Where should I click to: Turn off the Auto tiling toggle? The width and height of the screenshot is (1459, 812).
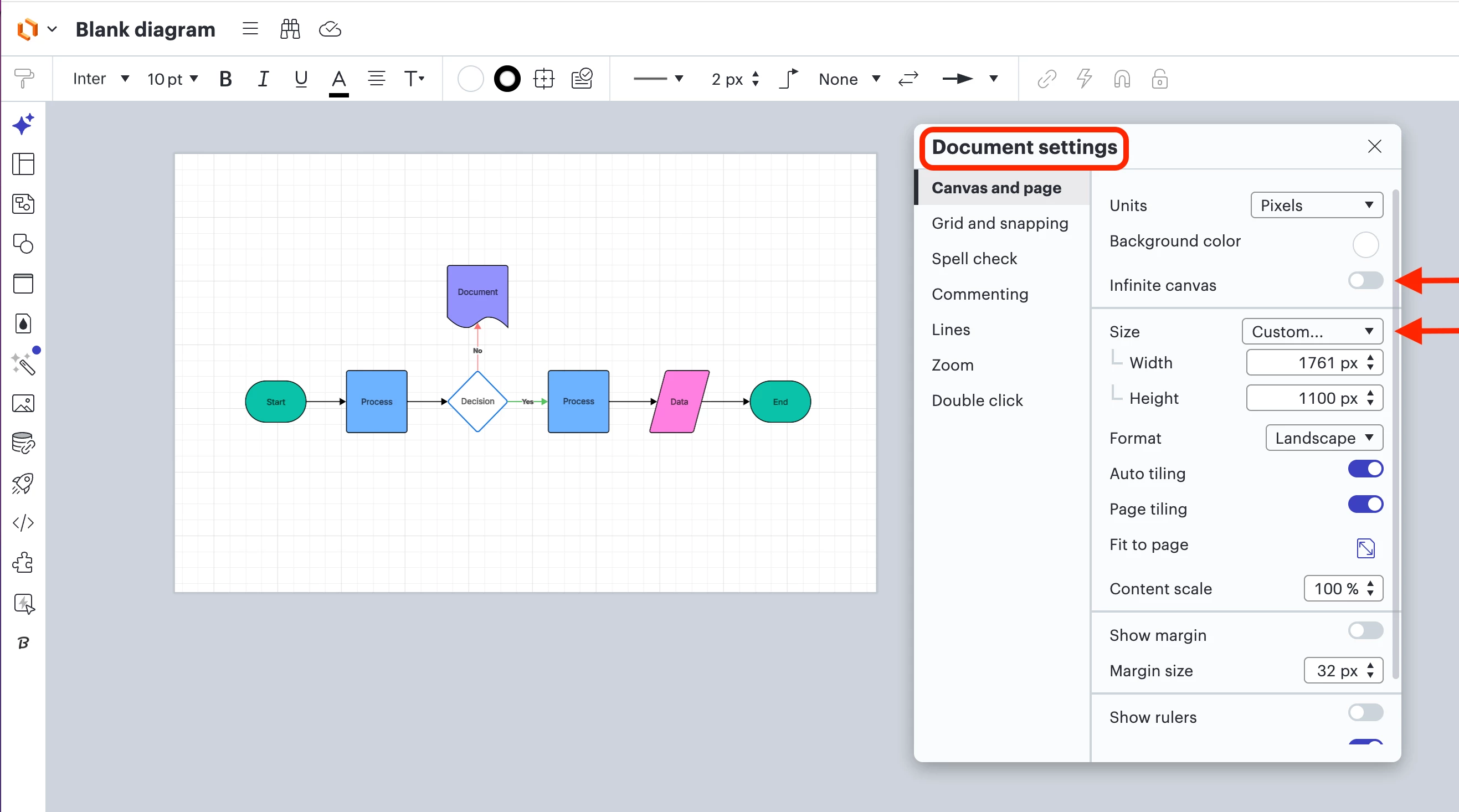[1365, 469]
